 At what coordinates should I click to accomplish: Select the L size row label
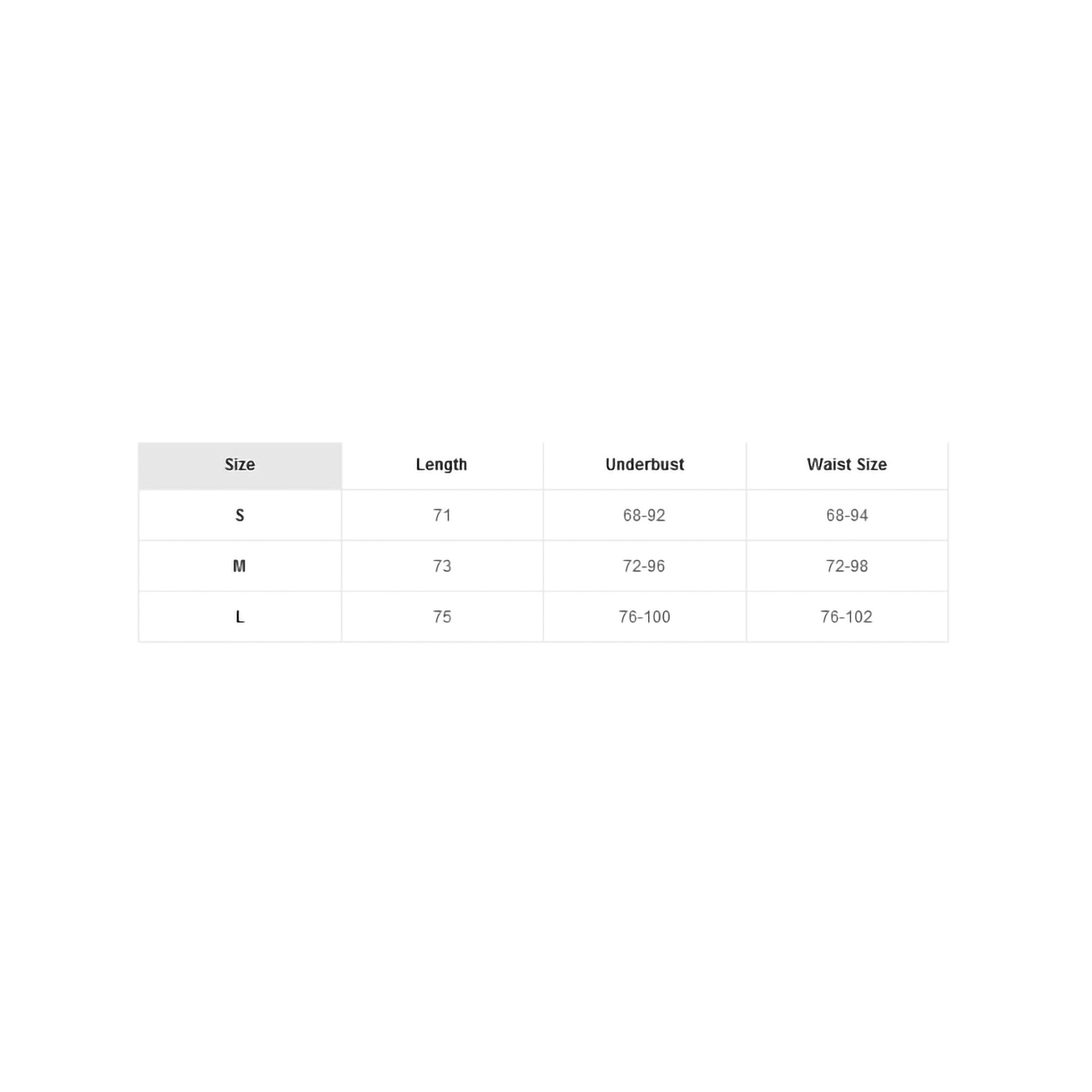point(240,616)
